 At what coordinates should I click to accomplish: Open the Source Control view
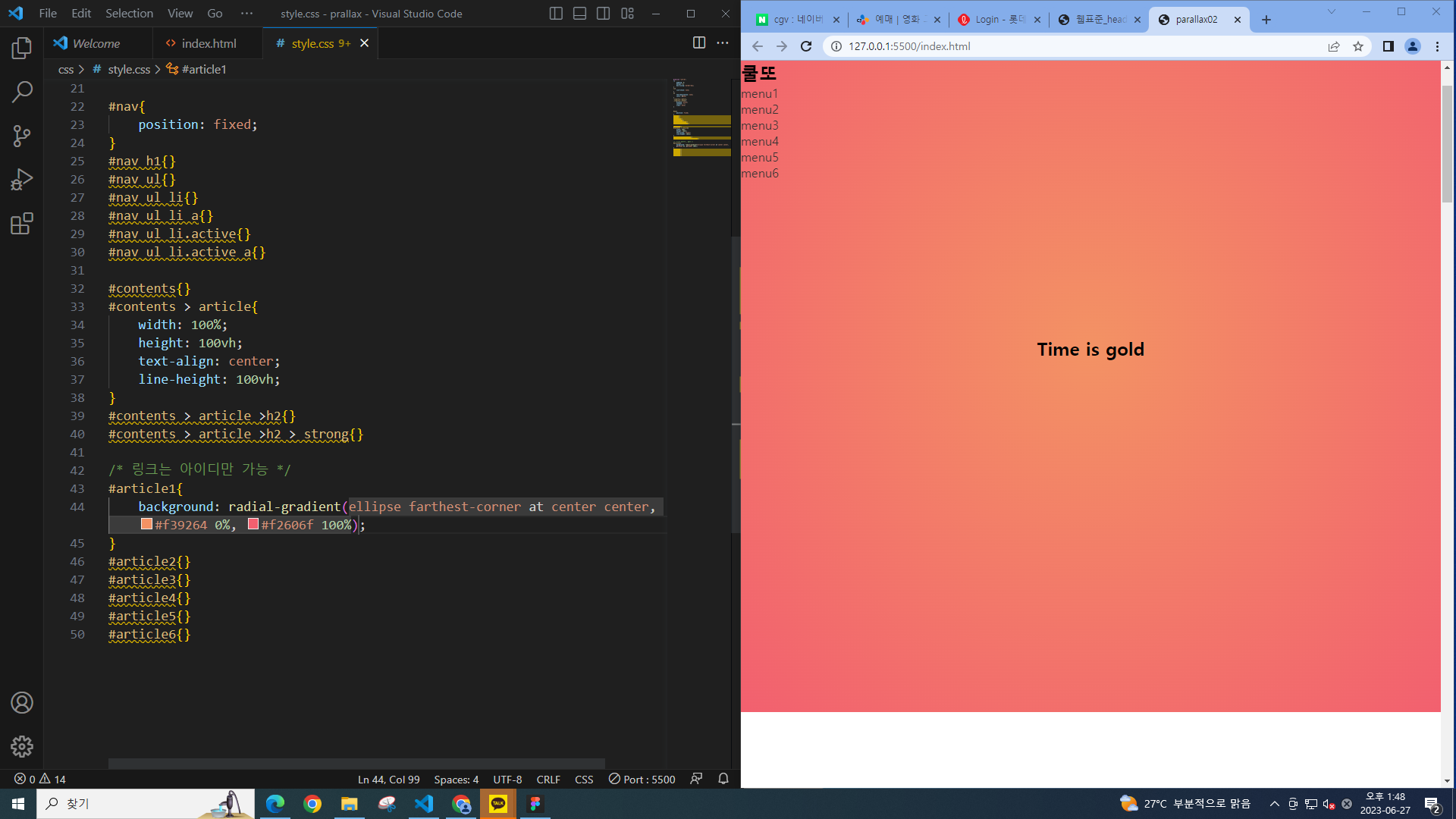22,136
